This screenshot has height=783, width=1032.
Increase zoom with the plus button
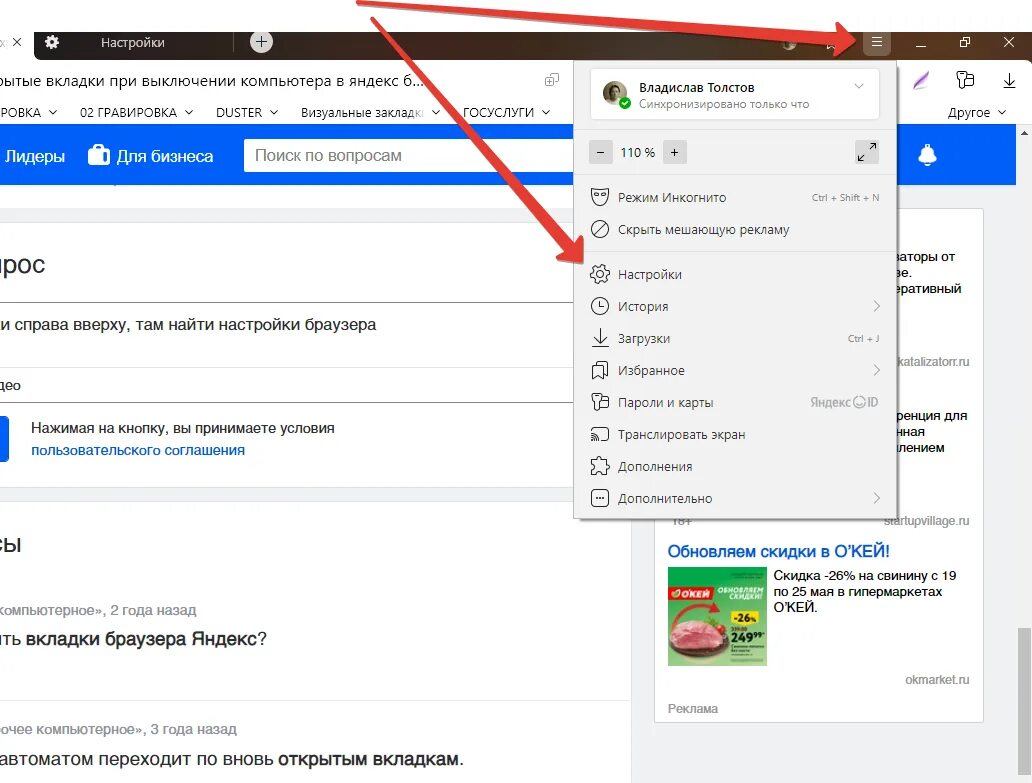[x=674, y=153]
